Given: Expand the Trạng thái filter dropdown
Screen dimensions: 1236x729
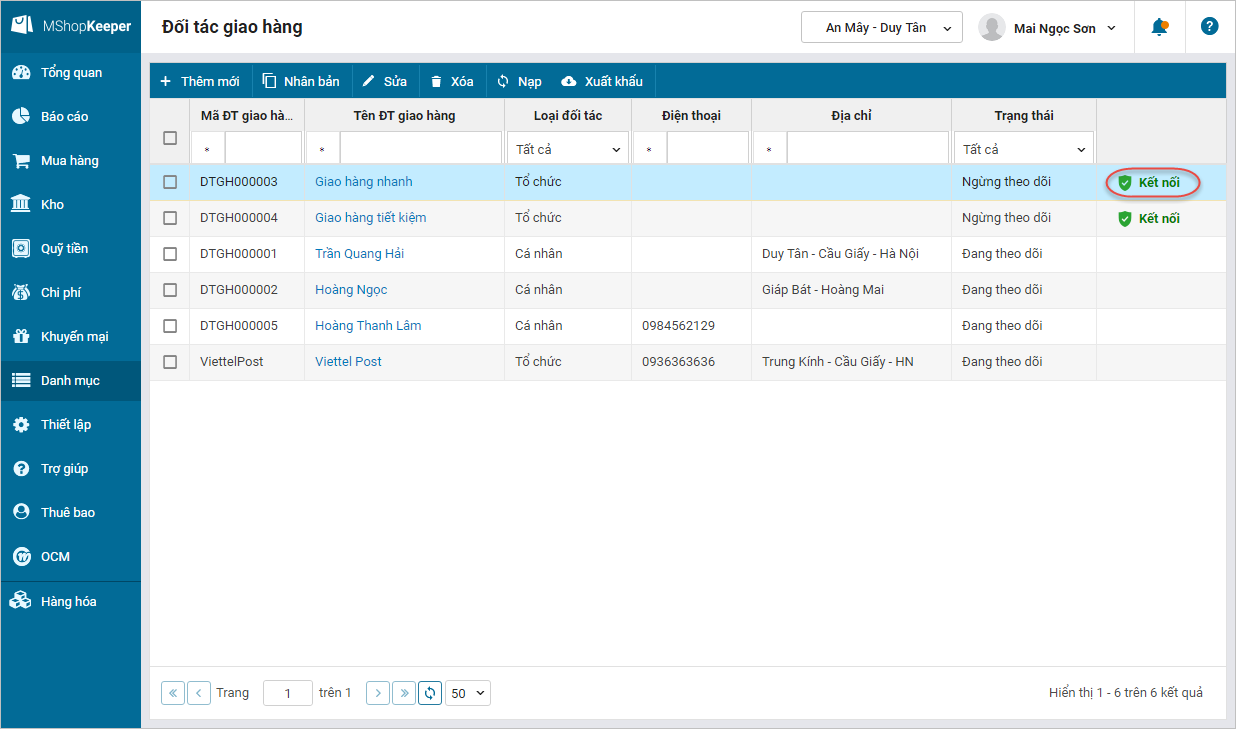Looking at the screenshot, I should (x=1024, y=149).
